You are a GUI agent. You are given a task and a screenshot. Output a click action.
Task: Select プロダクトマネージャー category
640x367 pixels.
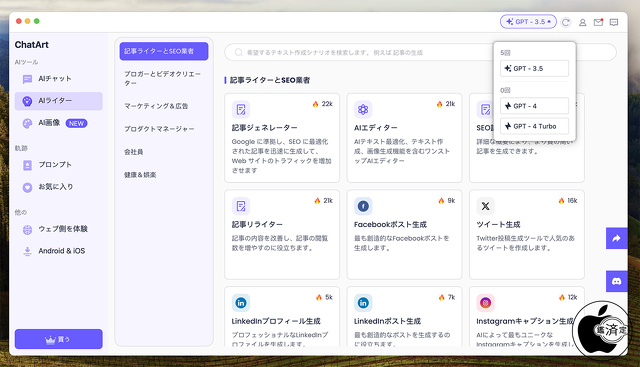point(164,129)
